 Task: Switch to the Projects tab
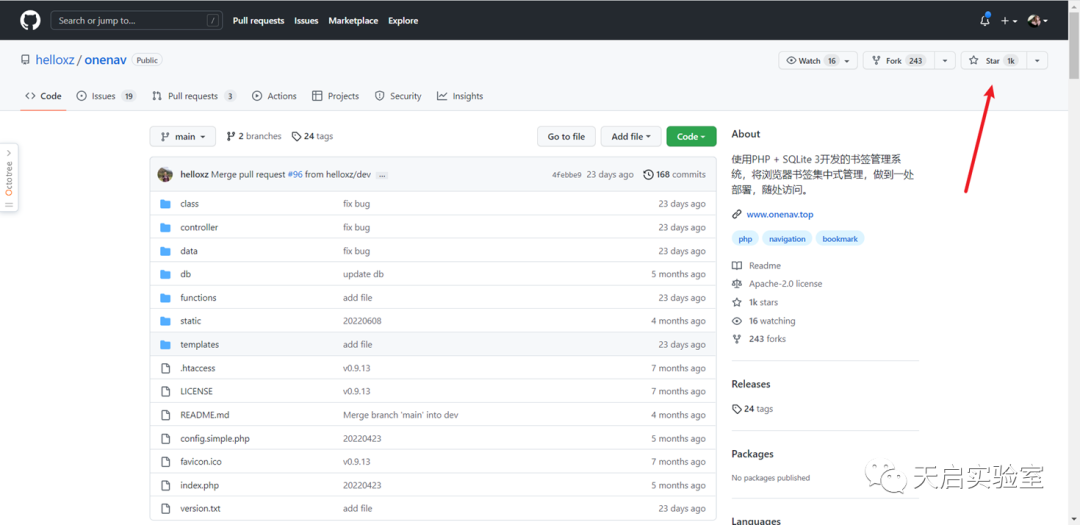coord(335,96)
